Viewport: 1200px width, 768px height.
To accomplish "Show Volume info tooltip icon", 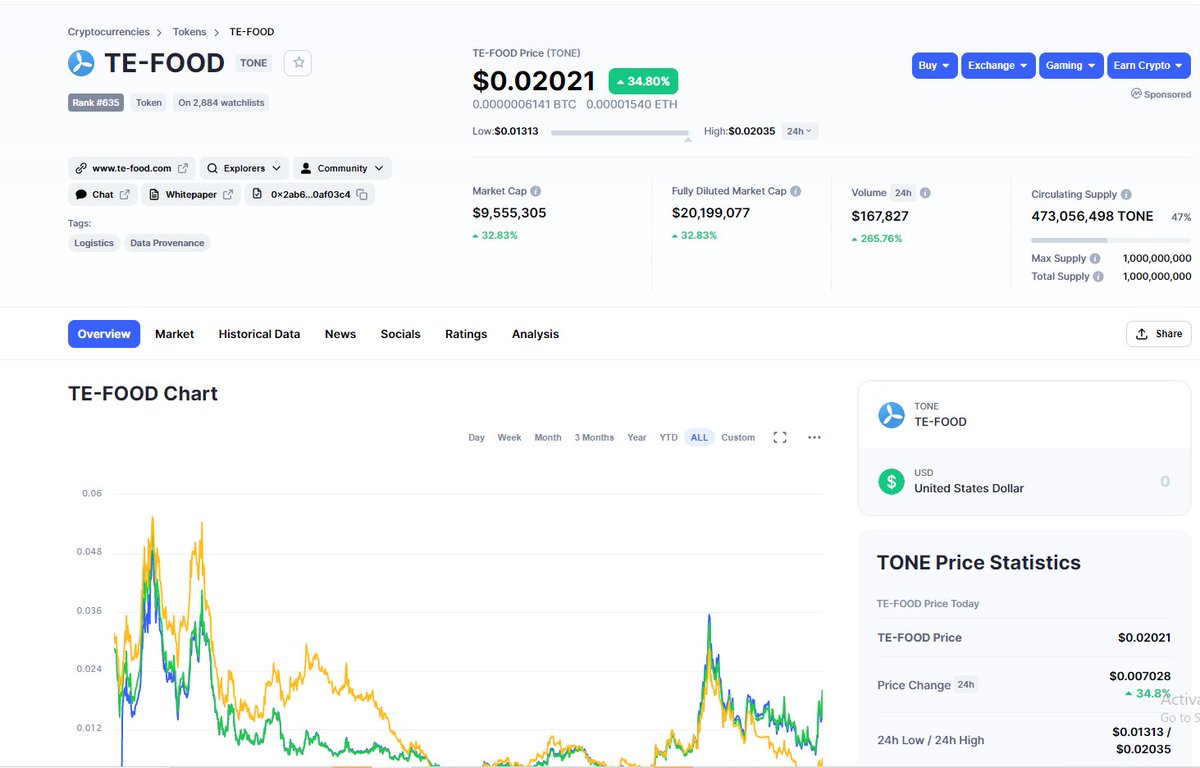I will point(925,192).
